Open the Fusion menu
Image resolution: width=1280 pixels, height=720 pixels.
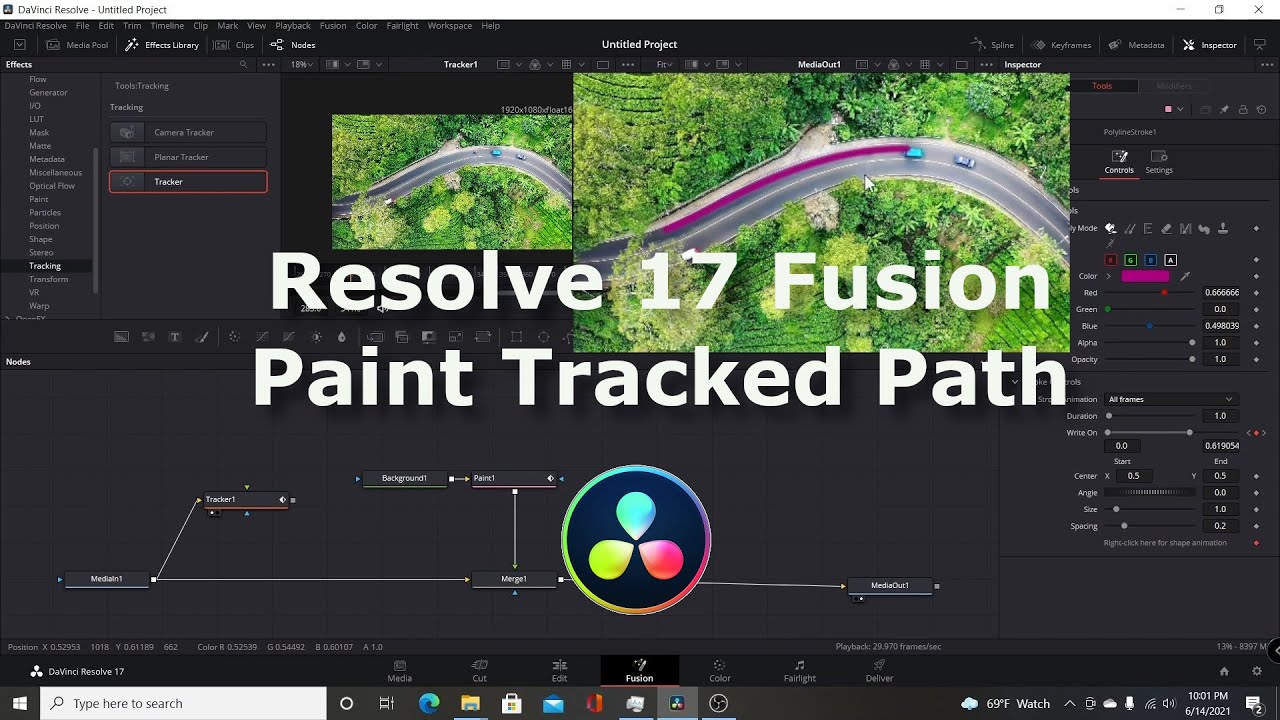point(333,25)
